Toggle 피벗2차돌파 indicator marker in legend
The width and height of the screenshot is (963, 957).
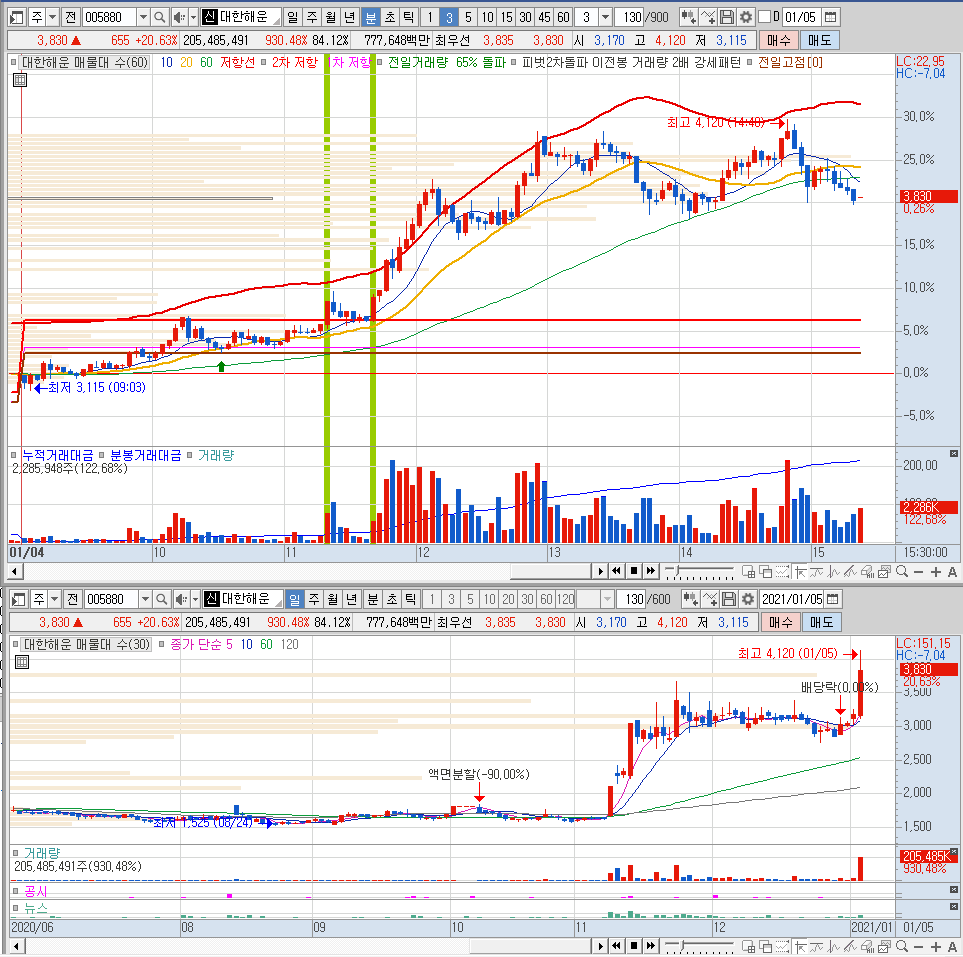click(x=514, y=62)
